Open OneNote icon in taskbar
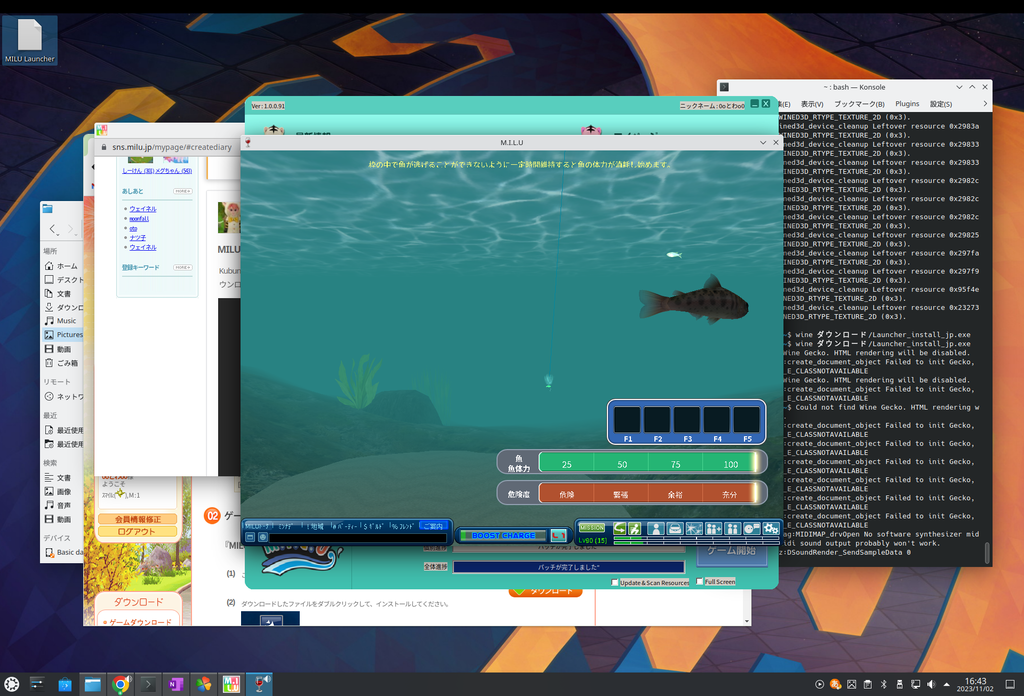The image size is (1024, 696). 176,684
